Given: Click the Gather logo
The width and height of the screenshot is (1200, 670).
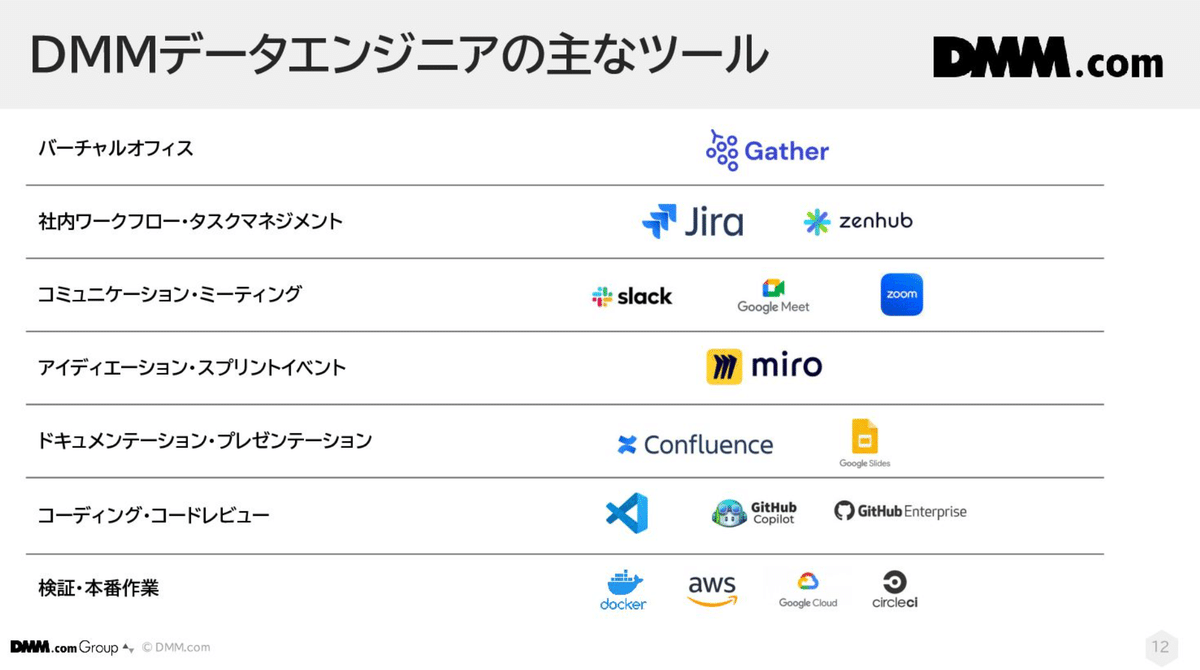Looking at the screenshot, I should tap(767, 150).
